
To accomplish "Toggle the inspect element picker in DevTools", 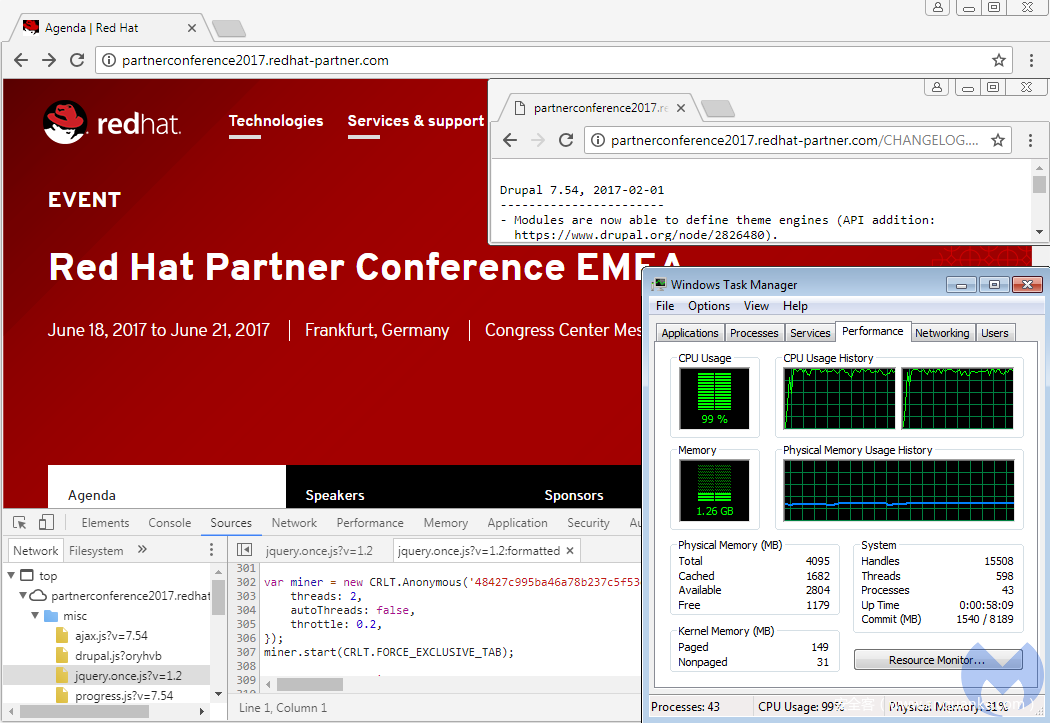I will click(19, 522).
